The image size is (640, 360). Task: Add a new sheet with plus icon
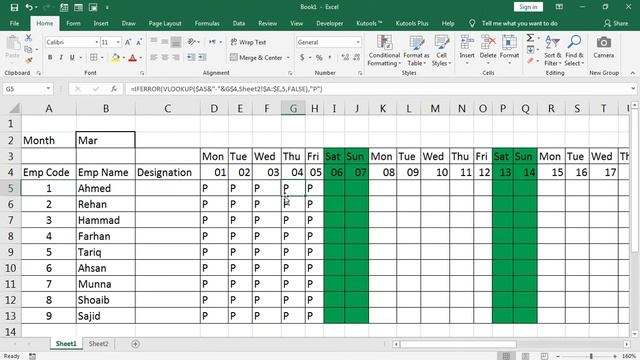coord(136,344)
